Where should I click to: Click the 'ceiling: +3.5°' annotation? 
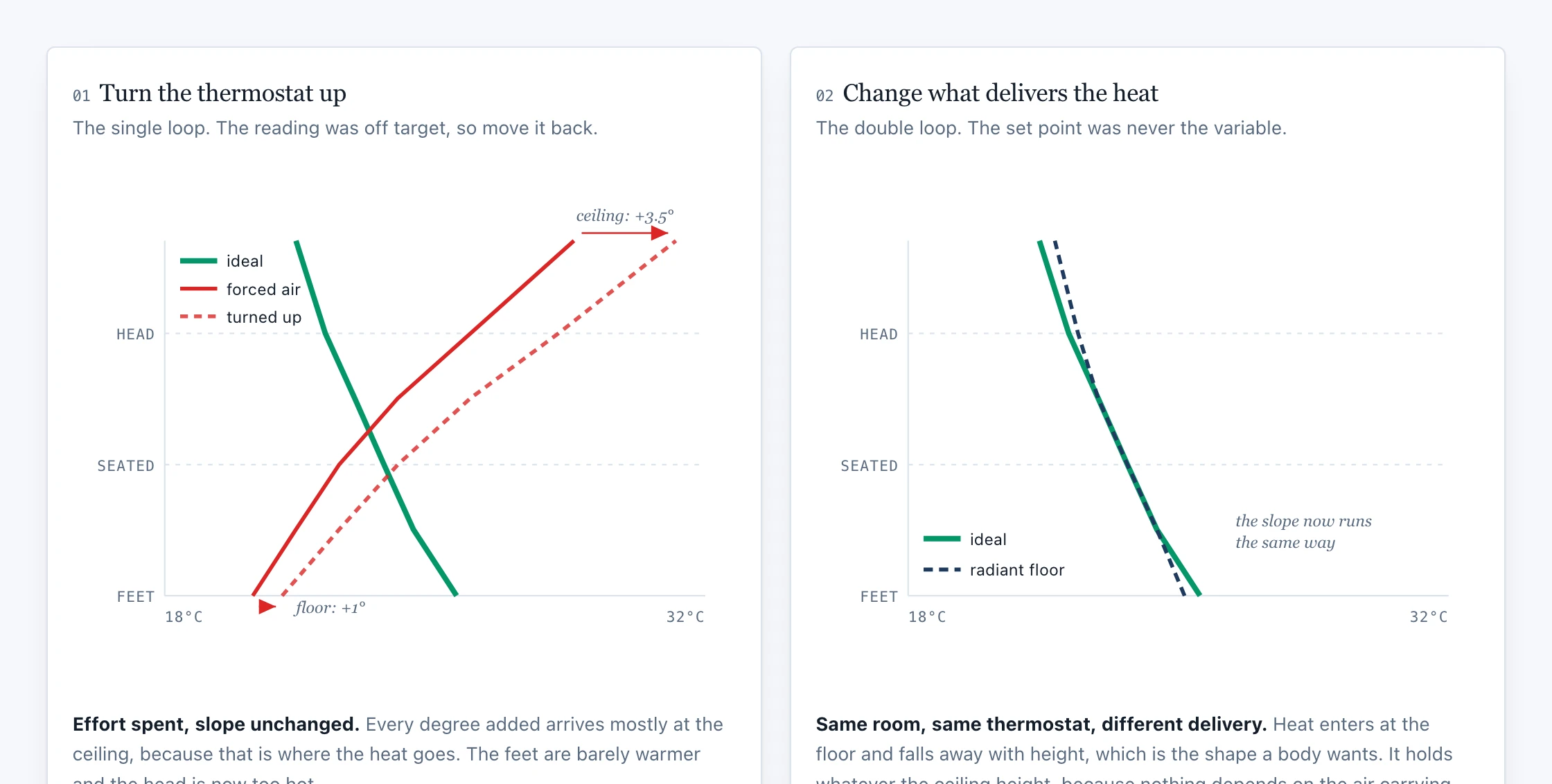click(625, 216)
